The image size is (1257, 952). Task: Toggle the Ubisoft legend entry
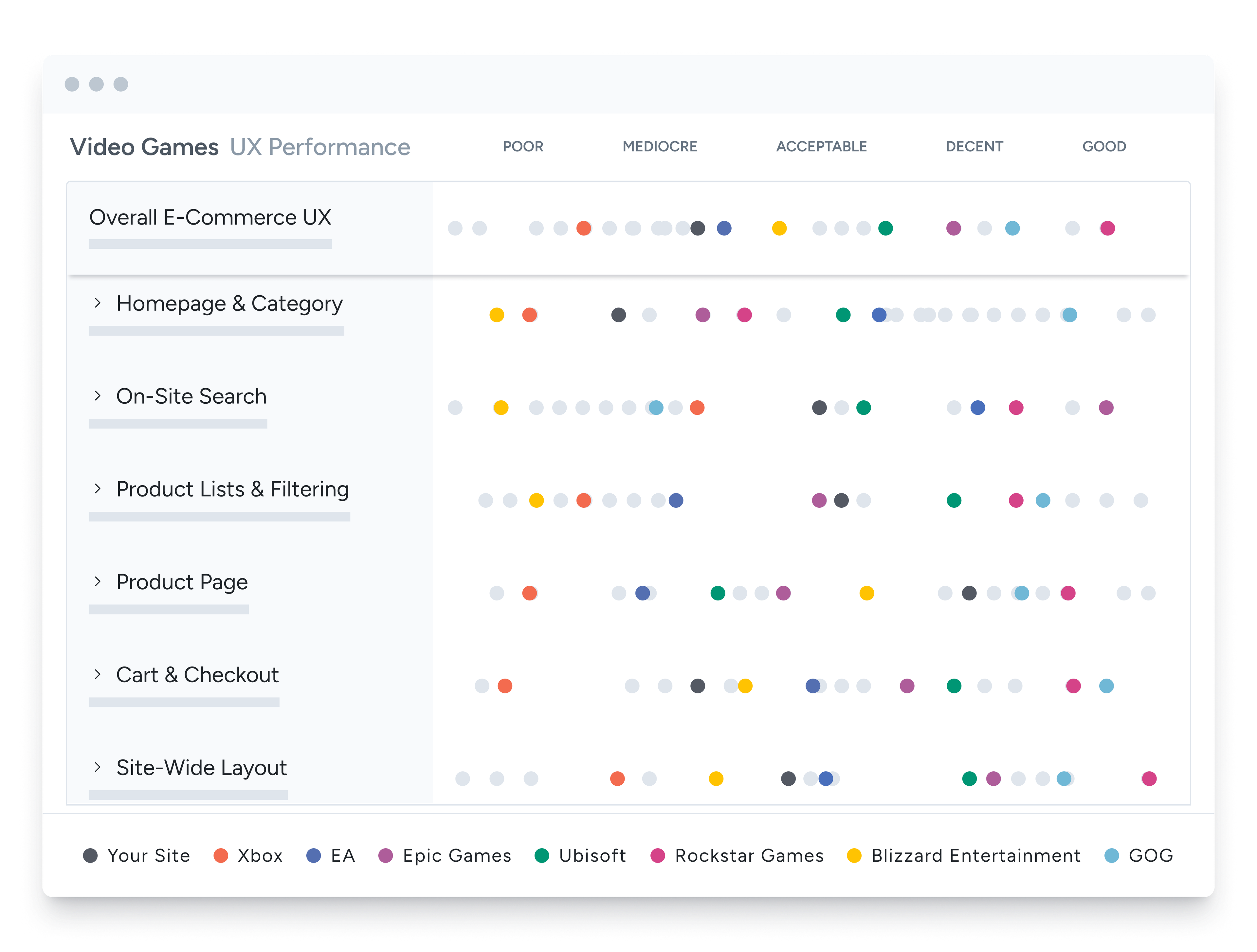[592, 855]
